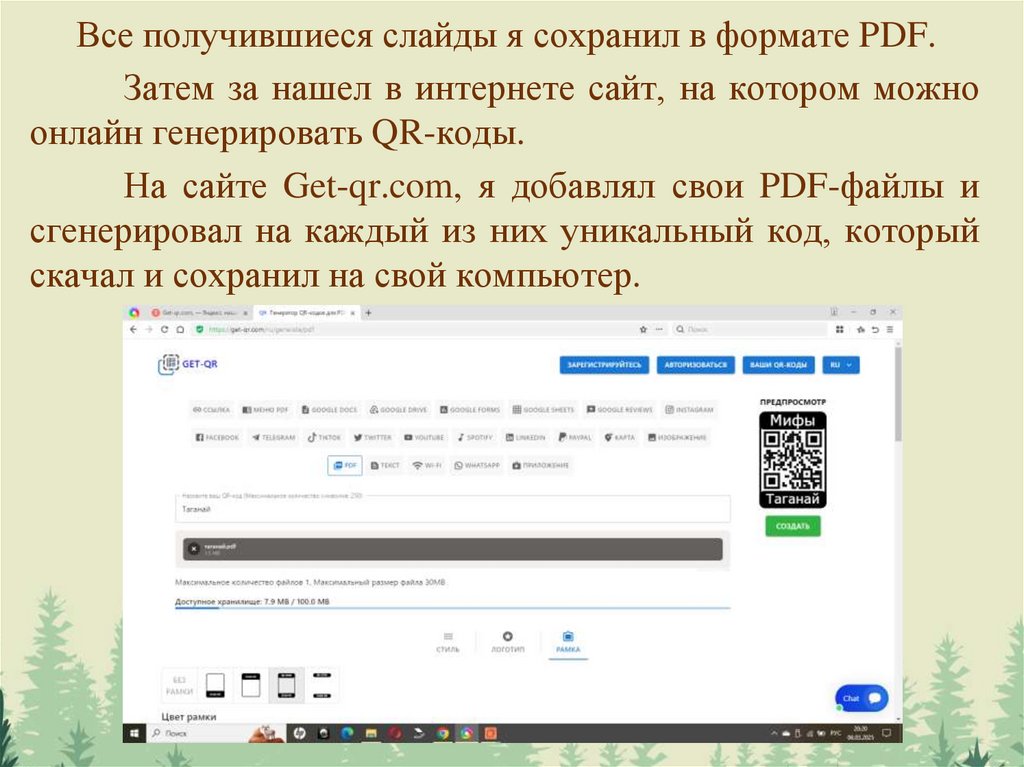Remove the uploaded таганай.pdf file
This screenshot has width=1024, height=767.
[x=193, y=549]
